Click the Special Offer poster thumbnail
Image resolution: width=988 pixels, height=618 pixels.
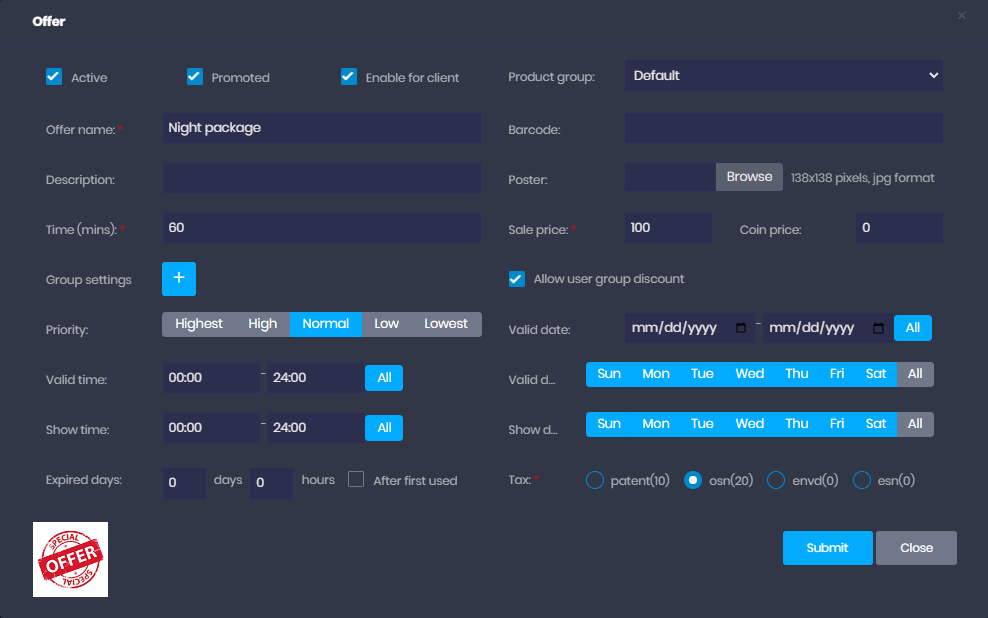click(x=70, y=559)
